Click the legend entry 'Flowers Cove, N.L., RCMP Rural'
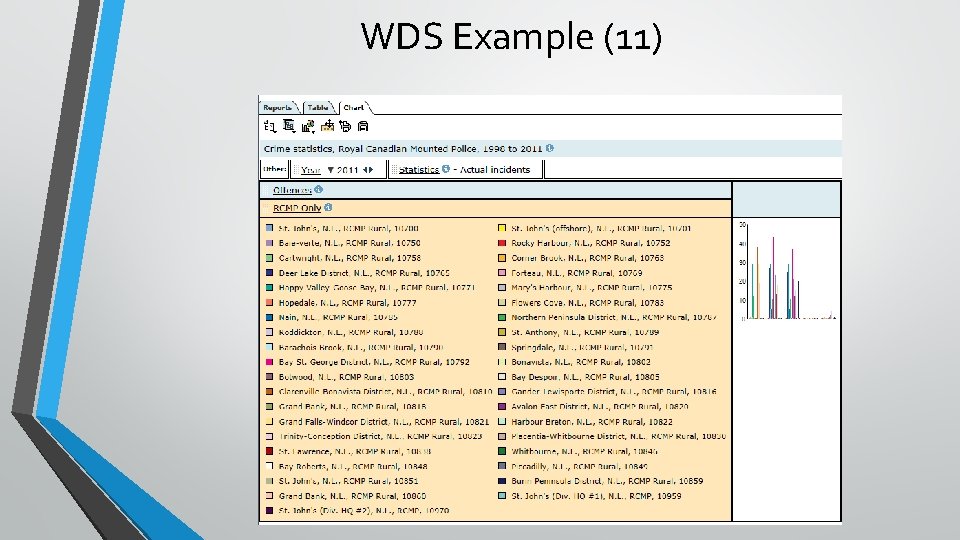 pyautogui.click(x=588, y=302)
